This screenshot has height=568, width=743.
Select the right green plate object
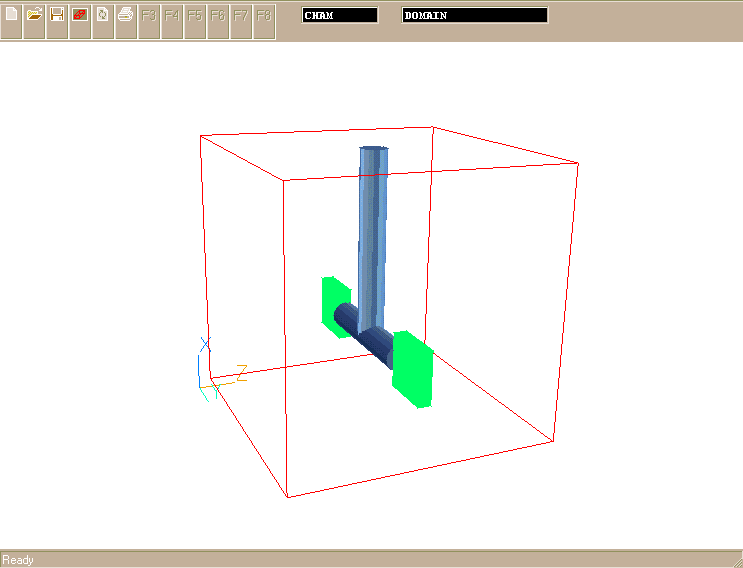click(412, 370)
